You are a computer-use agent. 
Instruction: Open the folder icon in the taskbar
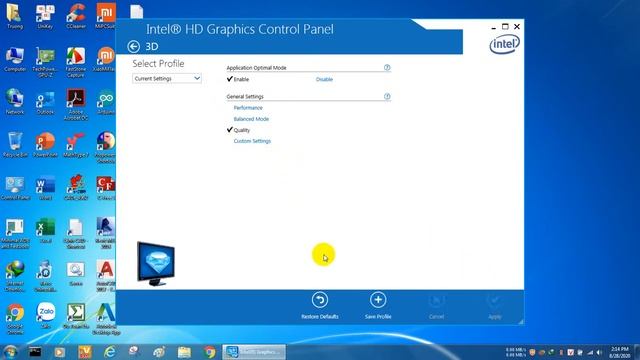tap(184, 351)
